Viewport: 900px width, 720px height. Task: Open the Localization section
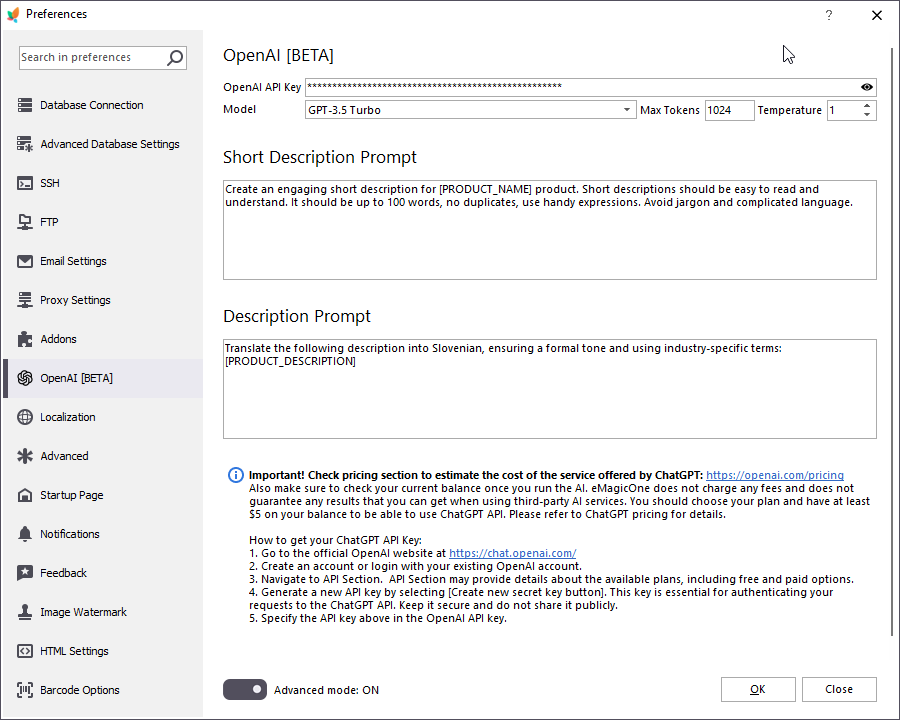(x=103, y=417)
